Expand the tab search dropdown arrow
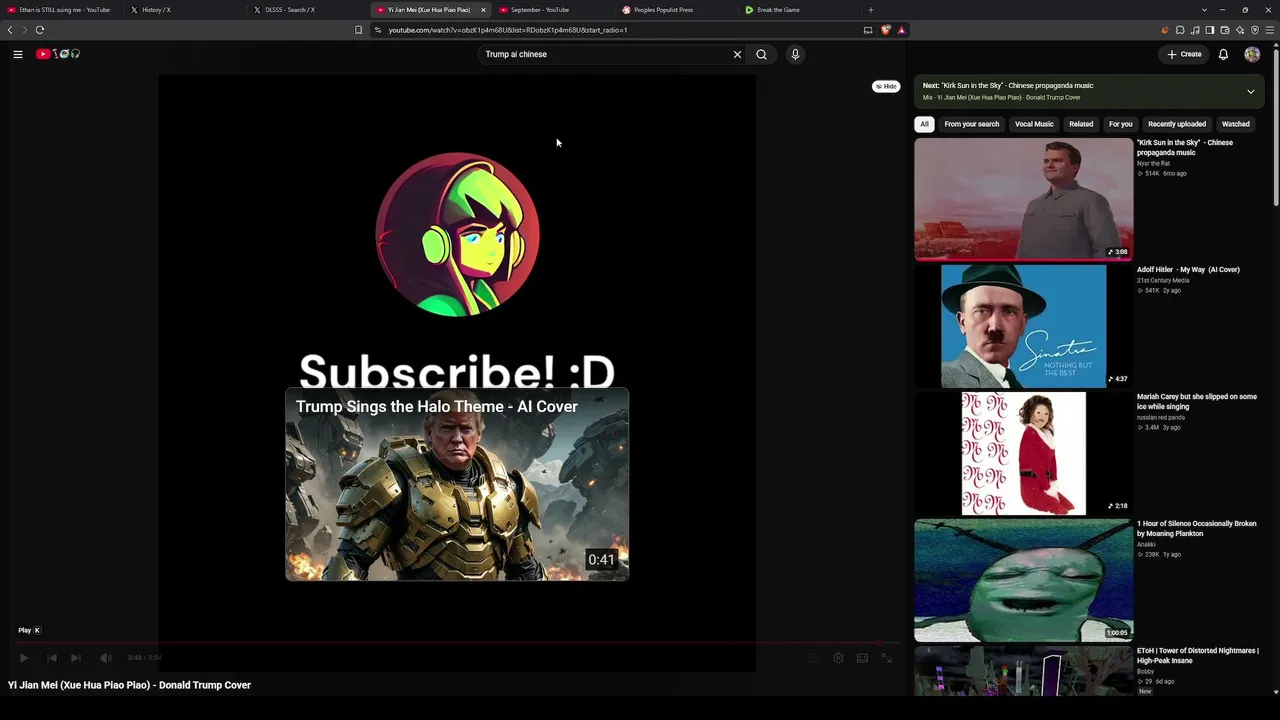 coord(1204,10)
